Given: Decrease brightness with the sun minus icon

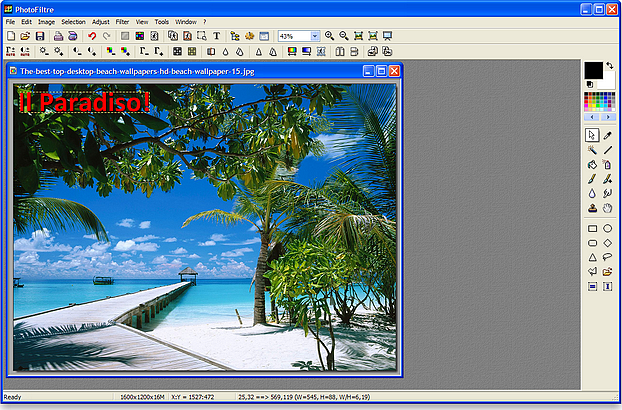Looking at the screenshot, I should 44,51.
